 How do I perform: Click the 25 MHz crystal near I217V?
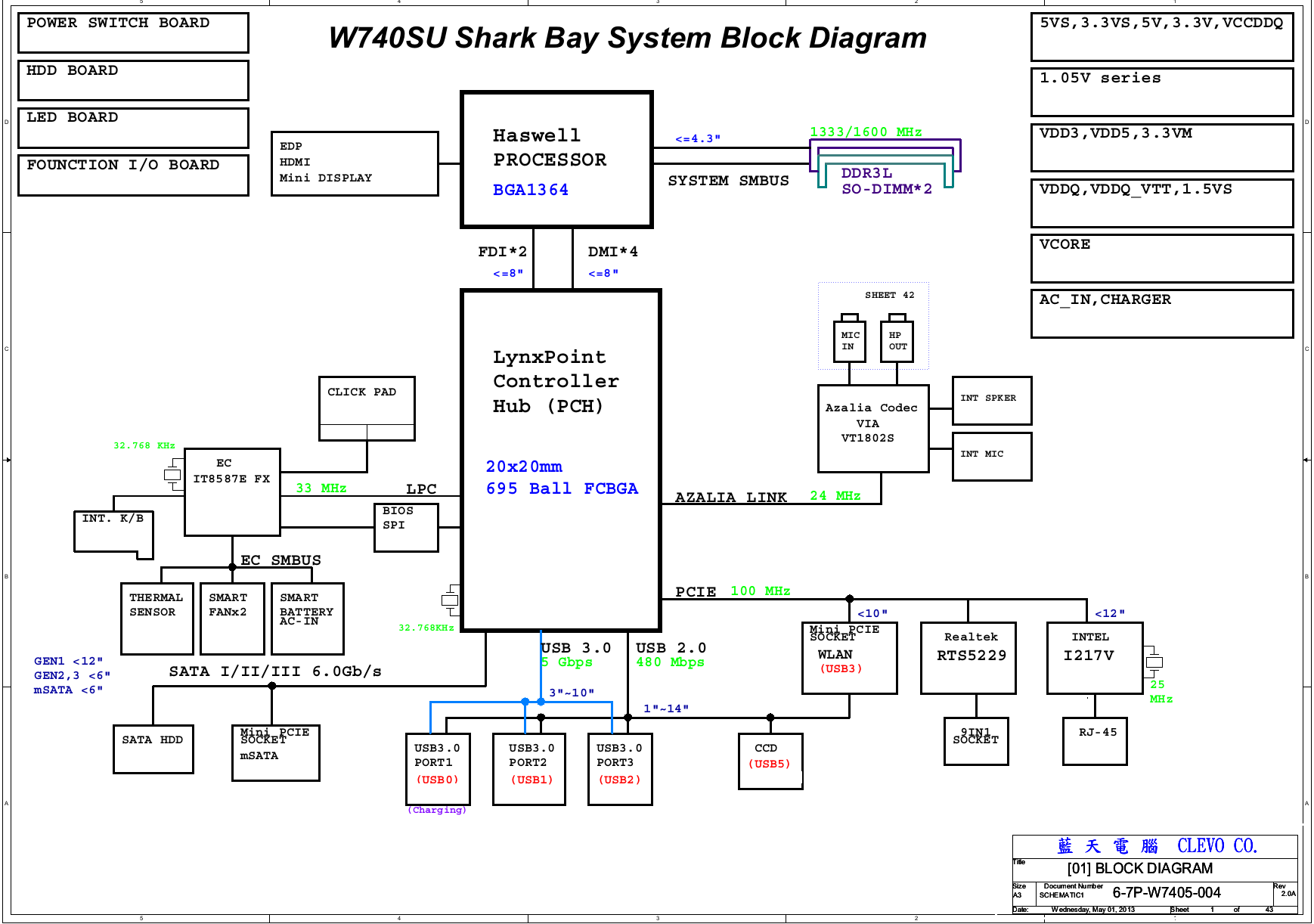coord(1154,662)
